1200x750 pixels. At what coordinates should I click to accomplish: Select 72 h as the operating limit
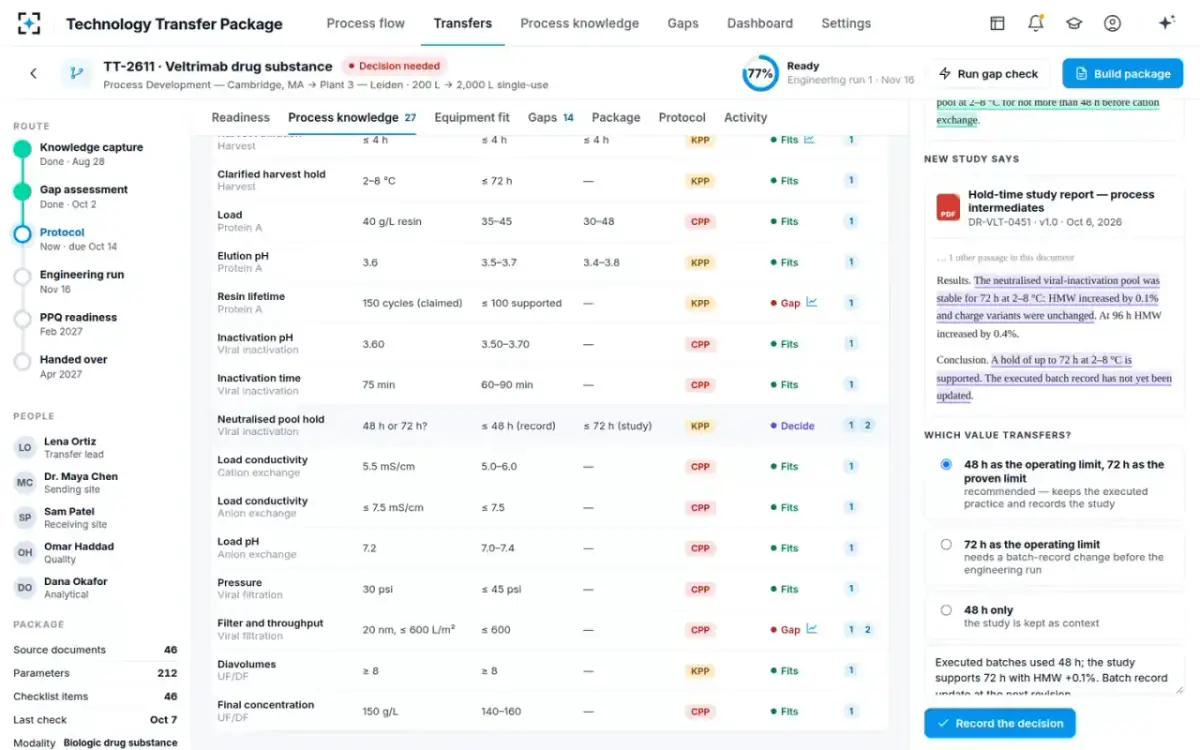tap(946, 545)
